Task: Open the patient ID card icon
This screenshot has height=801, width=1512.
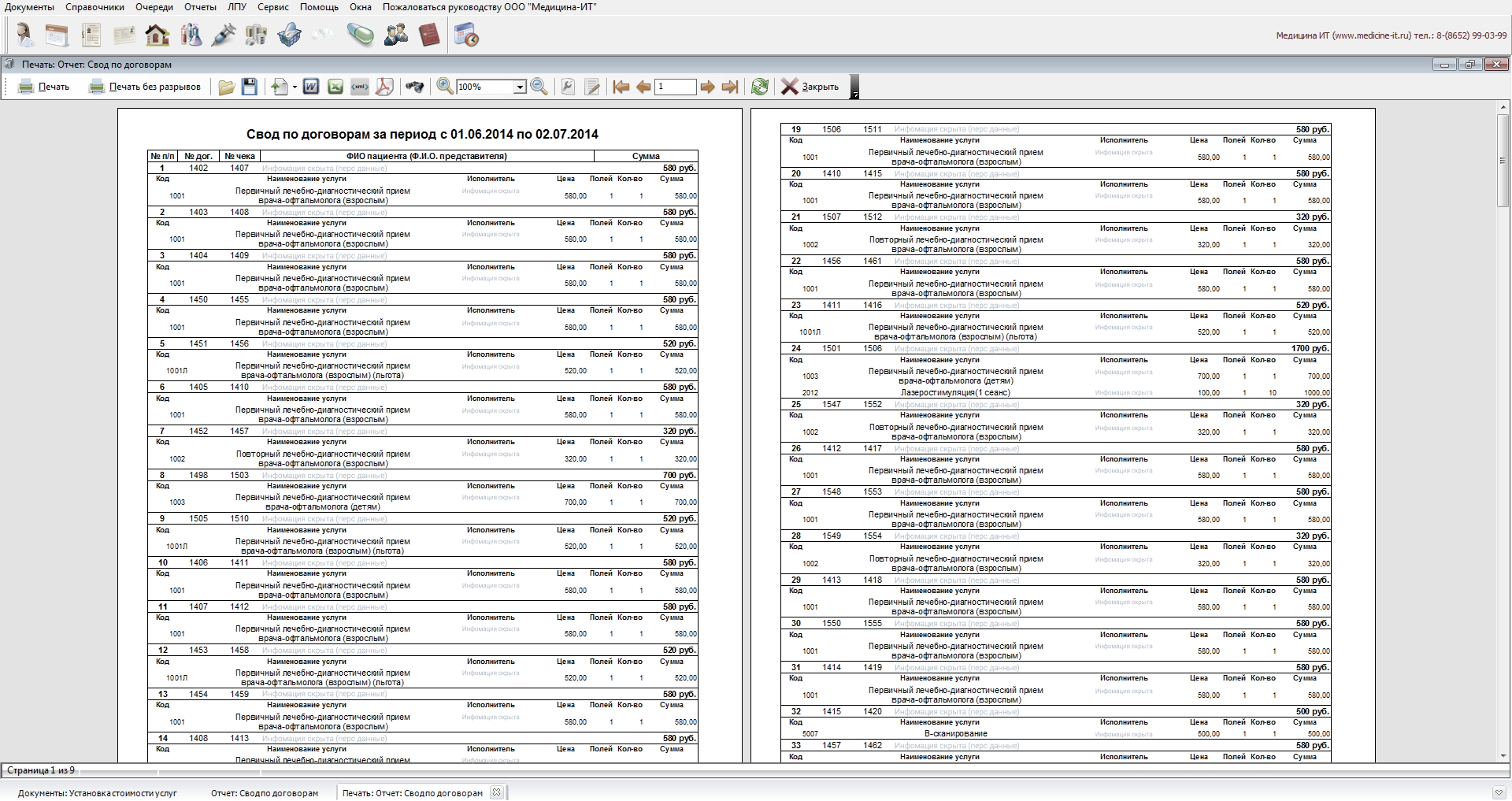Action: 124,35
